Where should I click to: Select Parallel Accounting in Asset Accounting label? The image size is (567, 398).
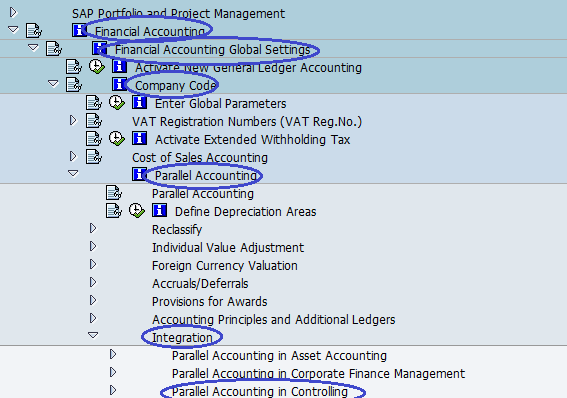tap(280, 356)
